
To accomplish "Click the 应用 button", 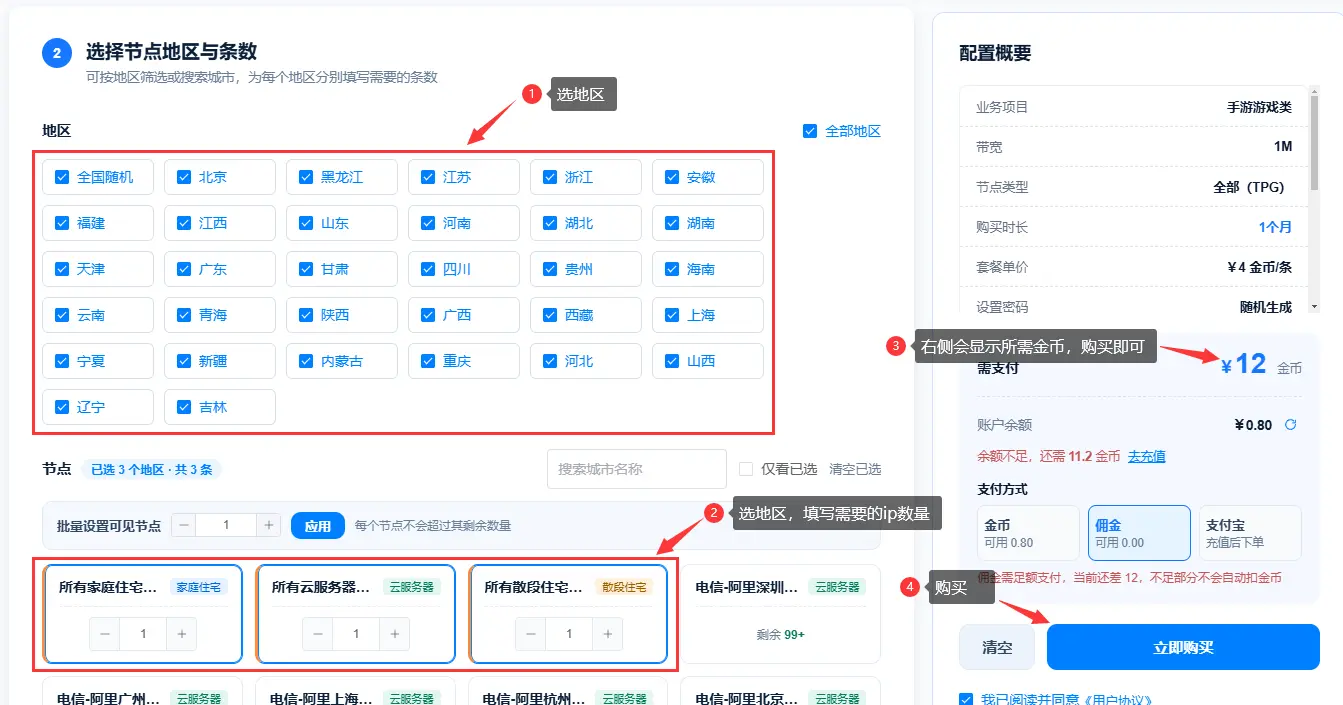I will click(x=317, y=525).
